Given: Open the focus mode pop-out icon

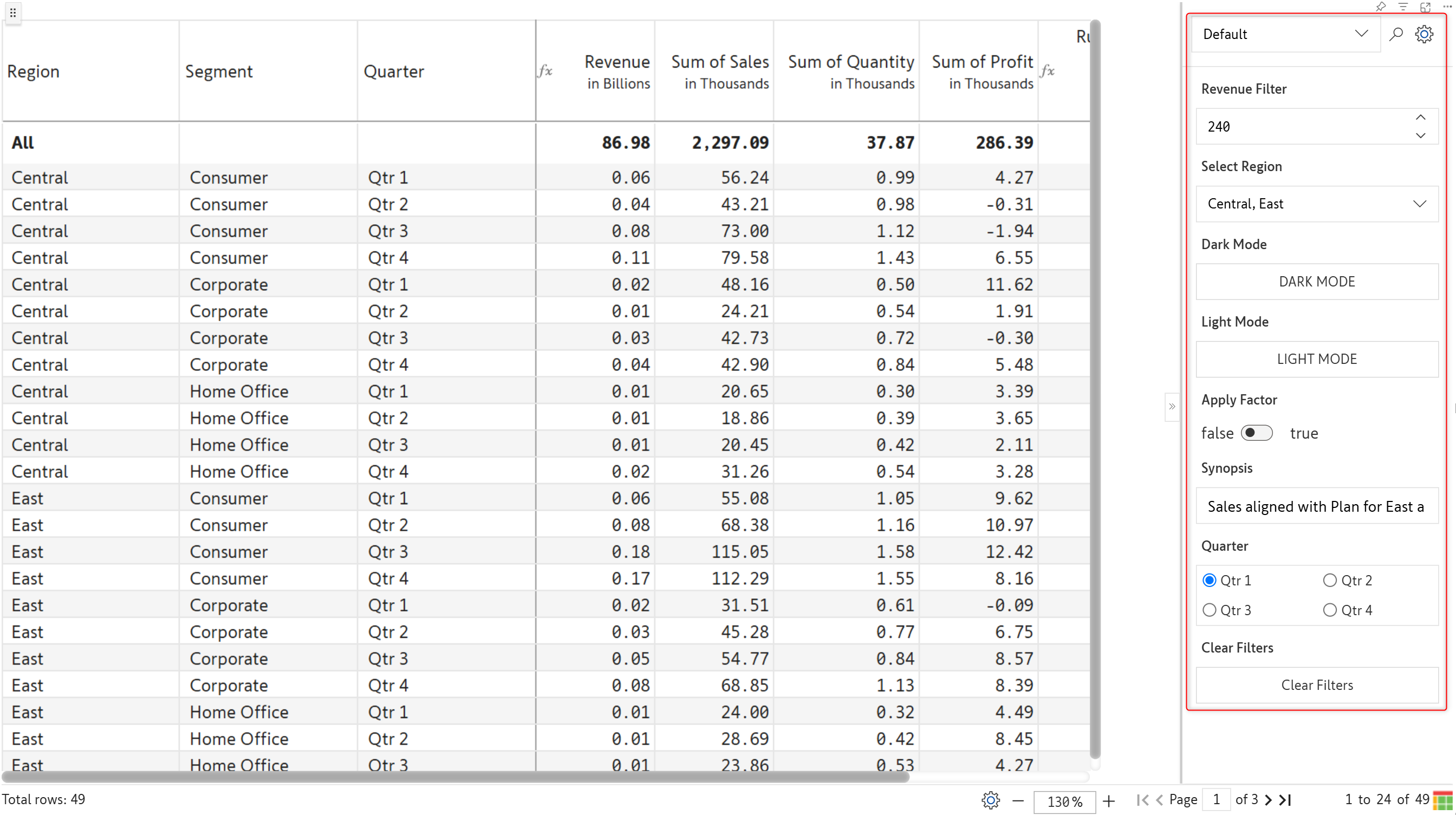Looking at the screenshot, I should (x=1426, y=7).
